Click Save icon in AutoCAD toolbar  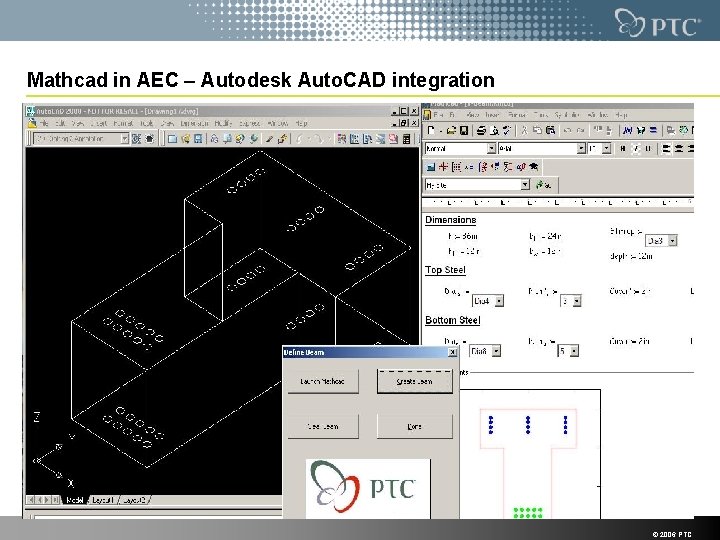coord(198,139)
